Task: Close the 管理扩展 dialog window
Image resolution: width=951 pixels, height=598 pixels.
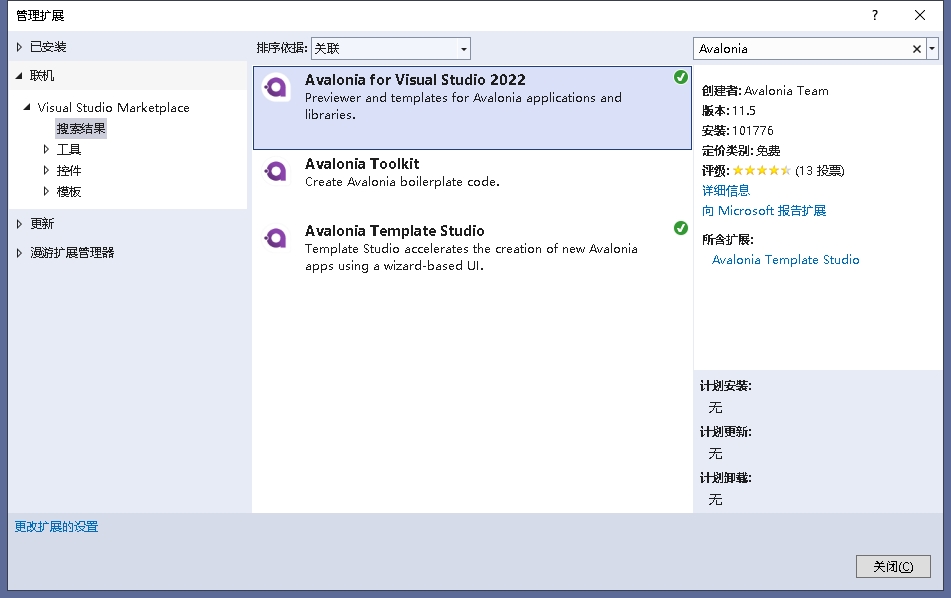Action: coord(919,15)
